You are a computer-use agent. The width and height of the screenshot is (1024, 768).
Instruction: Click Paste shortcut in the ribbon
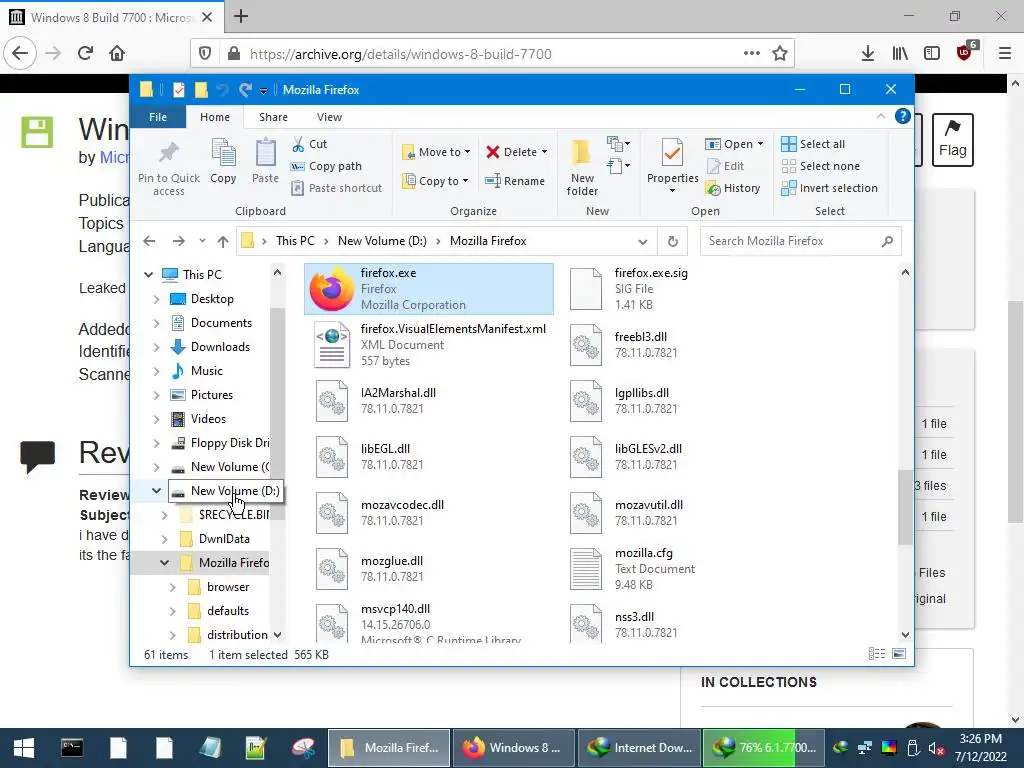(336, 188)
